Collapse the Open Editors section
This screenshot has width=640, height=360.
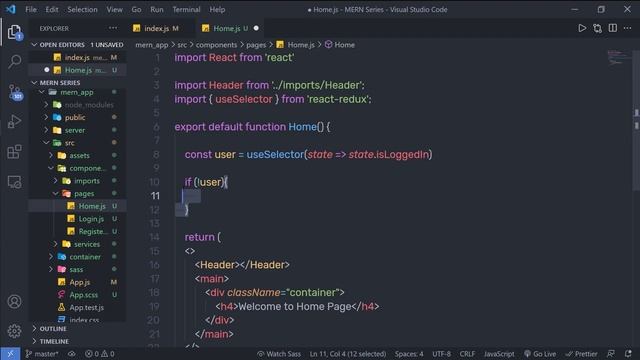point(34,45)
